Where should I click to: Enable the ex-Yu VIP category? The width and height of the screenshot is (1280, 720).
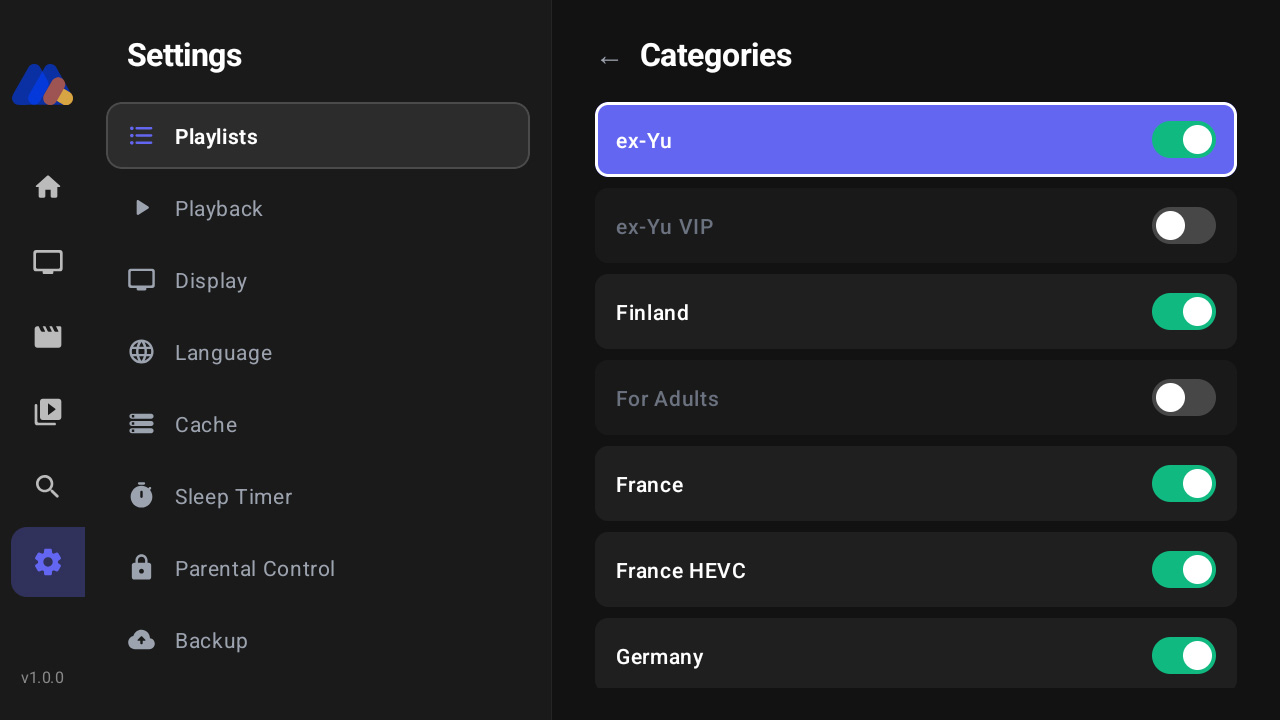(x=1183, y=225)
